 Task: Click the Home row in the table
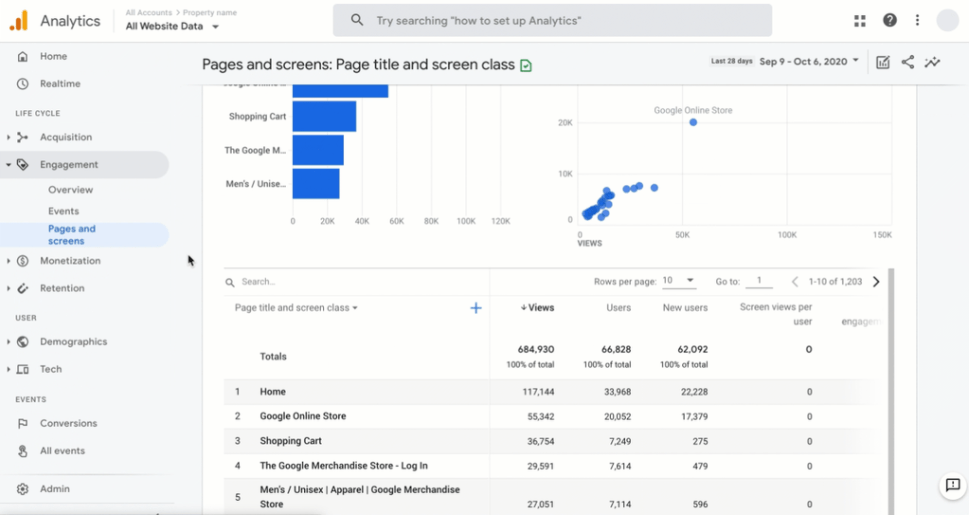555,392
